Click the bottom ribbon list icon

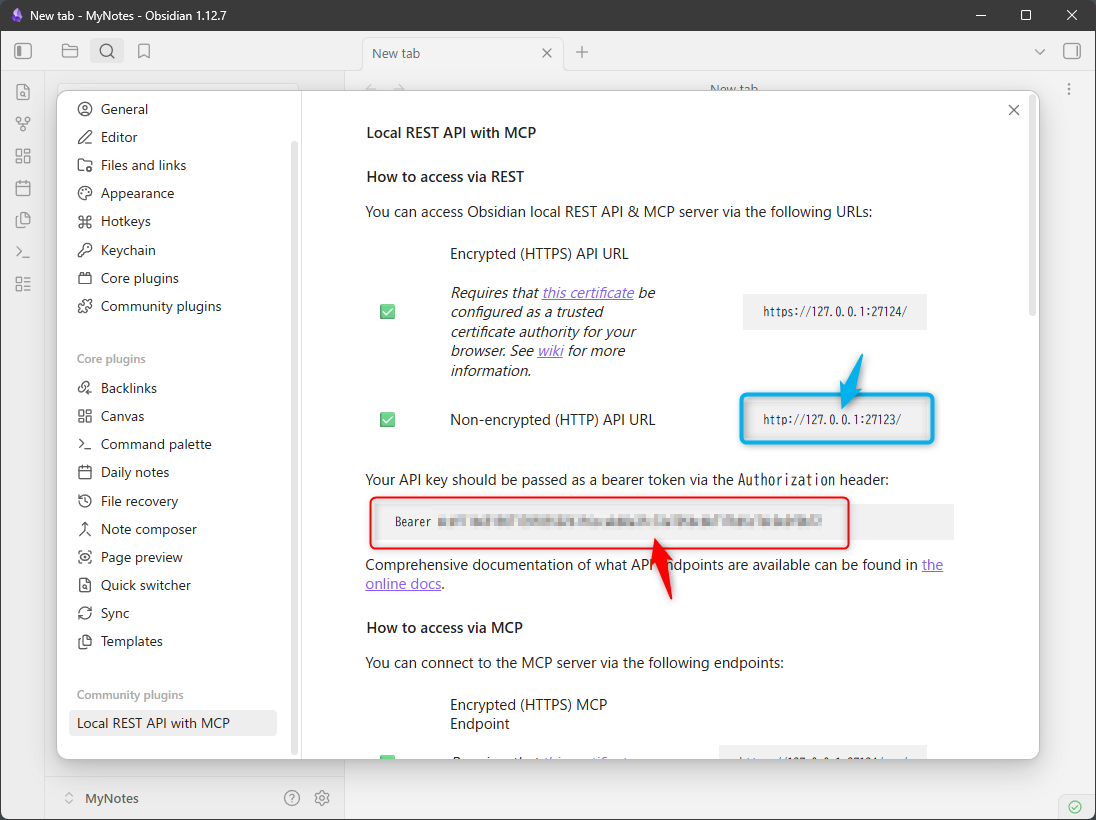[23, 284]
